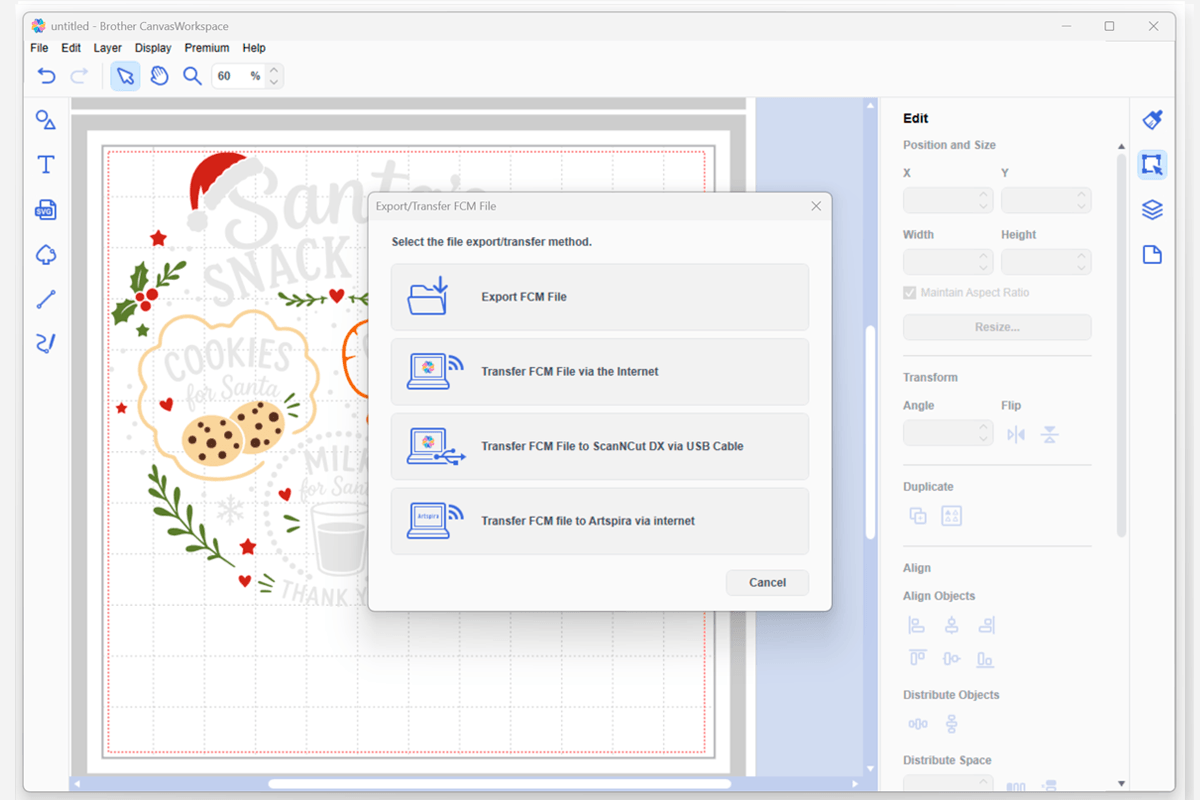1200x800 pixels.
Task: Click the Width value stepper
Action: (984, 262)
